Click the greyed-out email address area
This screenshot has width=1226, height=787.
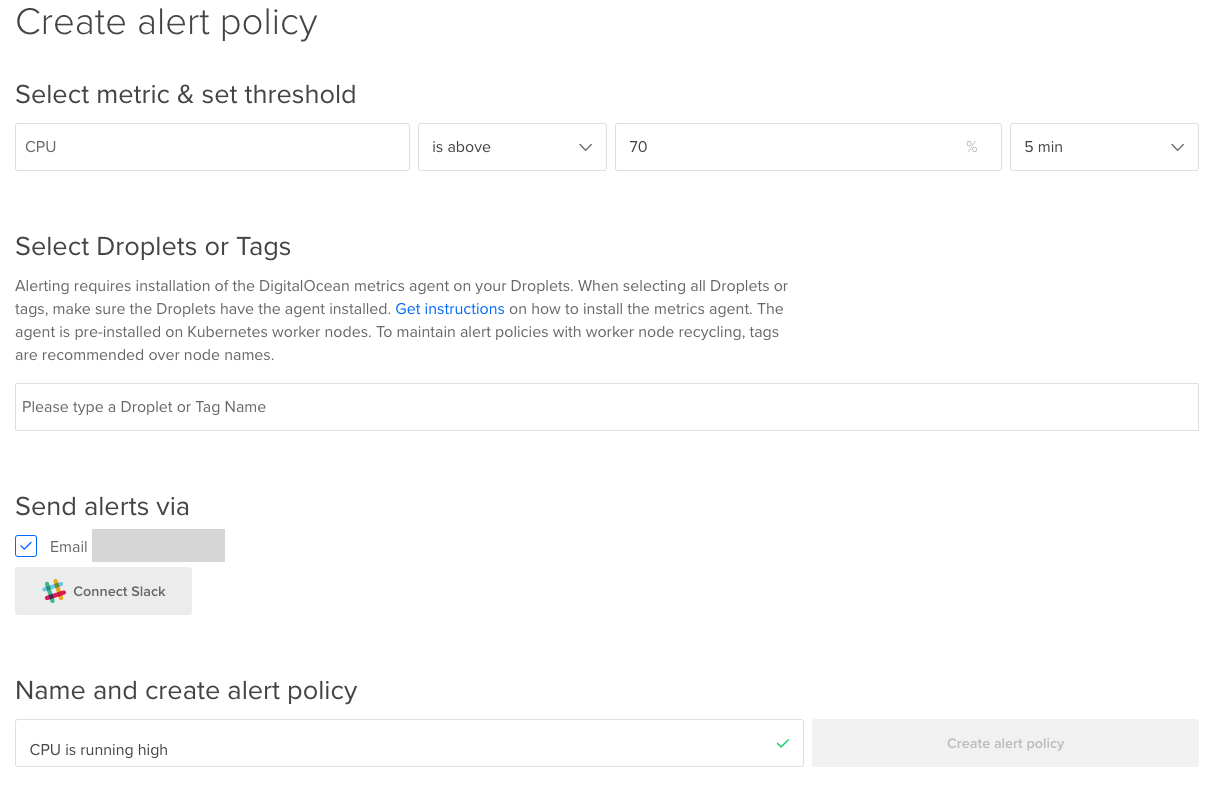tap(158, 545)
